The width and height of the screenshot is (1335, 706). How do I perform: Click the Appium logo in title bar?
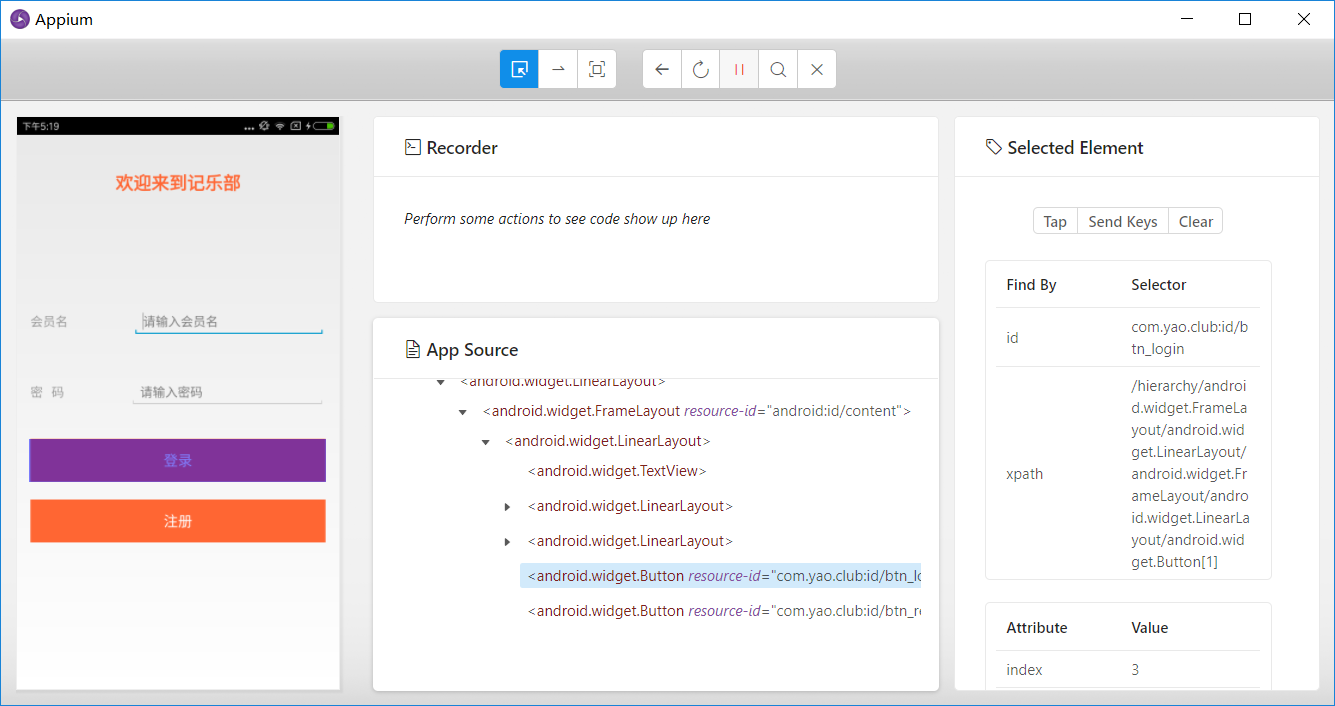click(19, 19)
